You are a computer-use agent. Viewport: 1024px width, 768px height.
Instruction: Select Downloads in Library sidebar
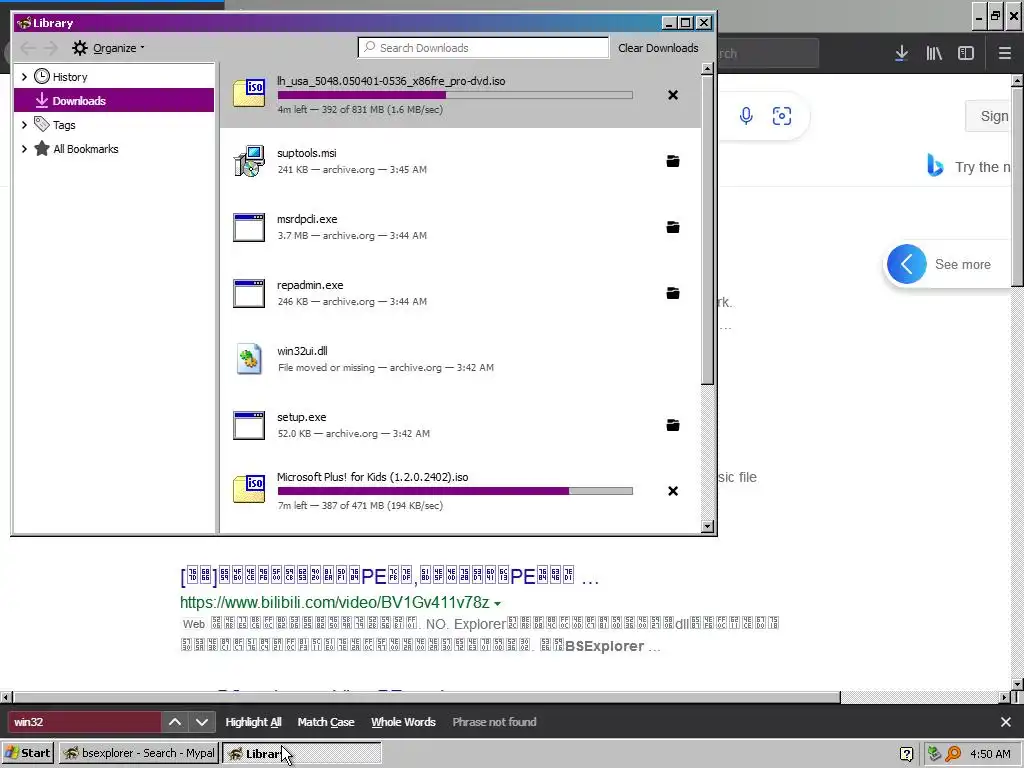pyautogui.click(x=114, y=101)
